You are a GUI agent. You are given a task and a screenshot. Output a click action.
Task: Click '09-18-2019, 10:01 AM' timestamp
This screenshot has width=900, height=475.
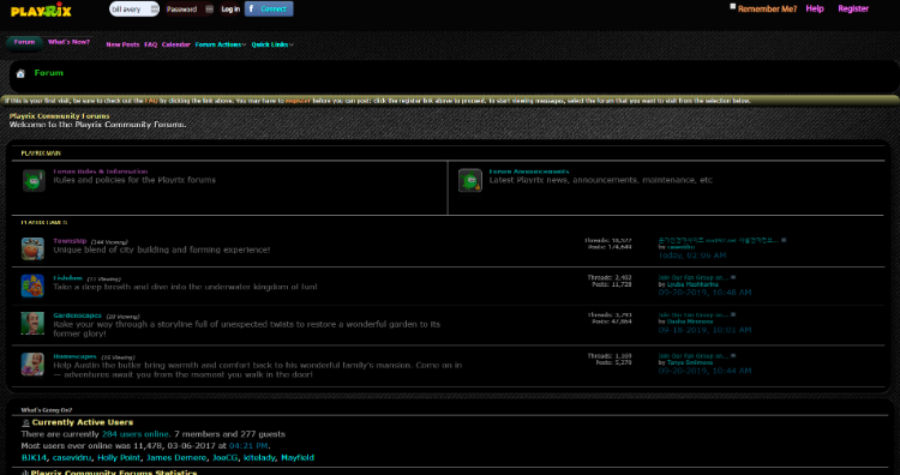(705, 330)
